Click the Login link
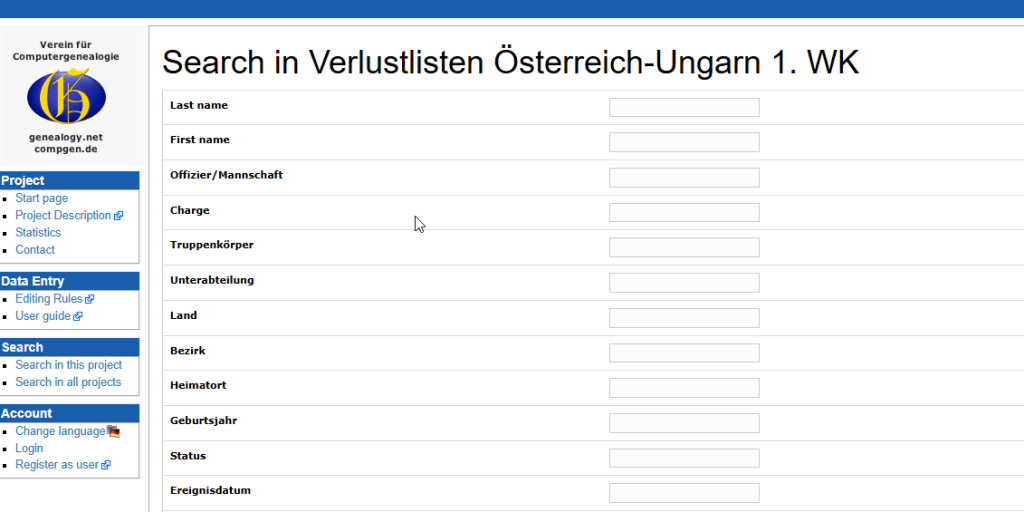The image size is (1024, 512). tap(29, 448)
